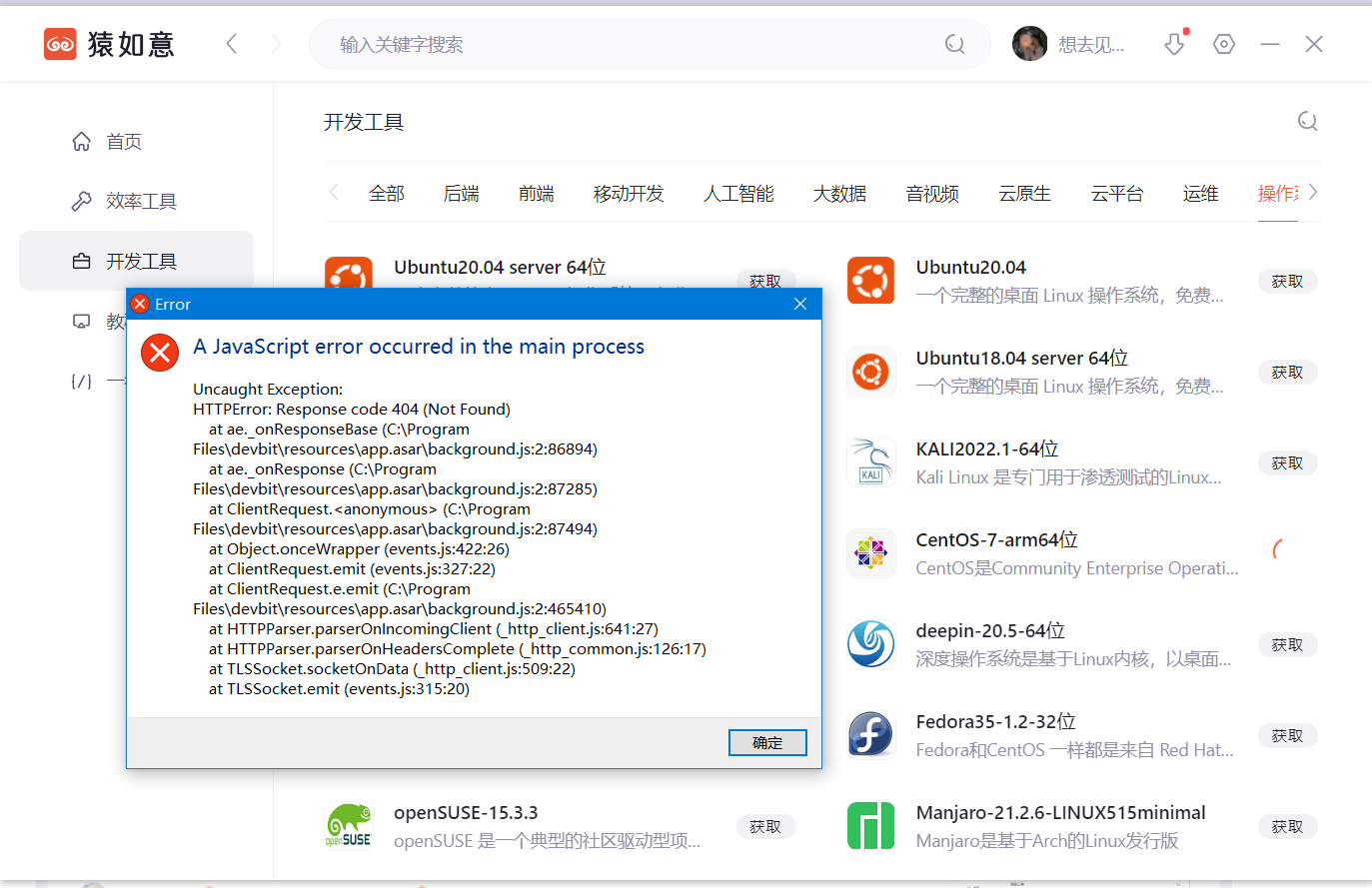The height and width of the screenshot is (888, 1372).
Task: Click the magnifier icon in the top search bar
Action: 955,44
